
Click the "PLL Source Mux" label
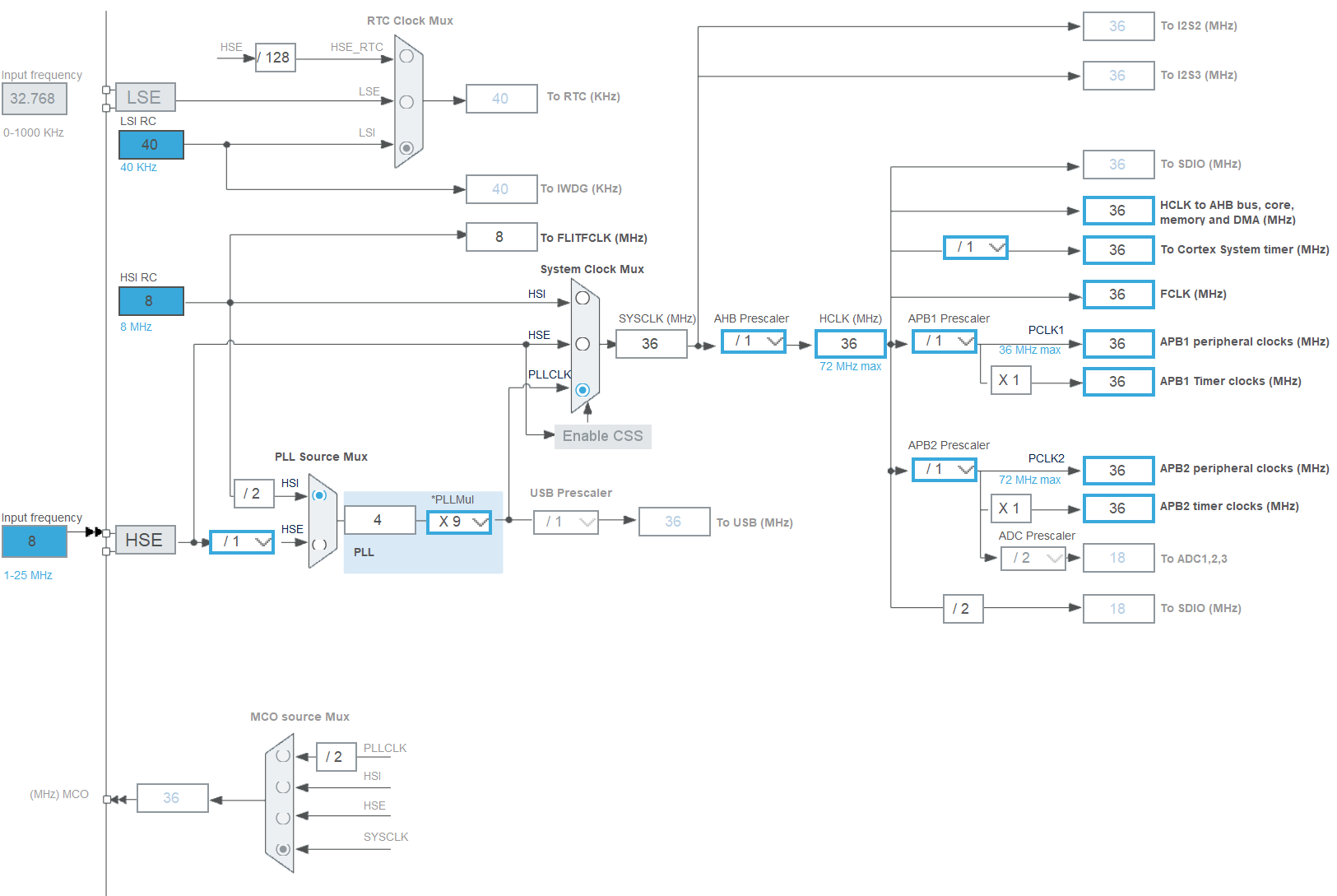[x=321, y=457]
